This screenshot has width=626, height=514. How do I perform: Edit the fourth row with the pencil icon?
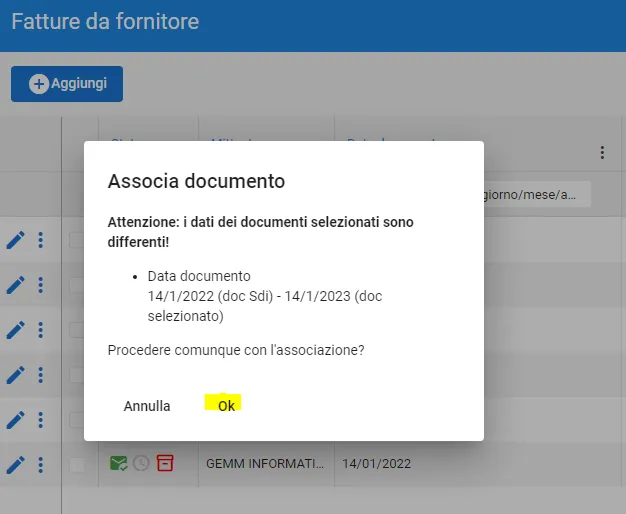click(16, 375)
